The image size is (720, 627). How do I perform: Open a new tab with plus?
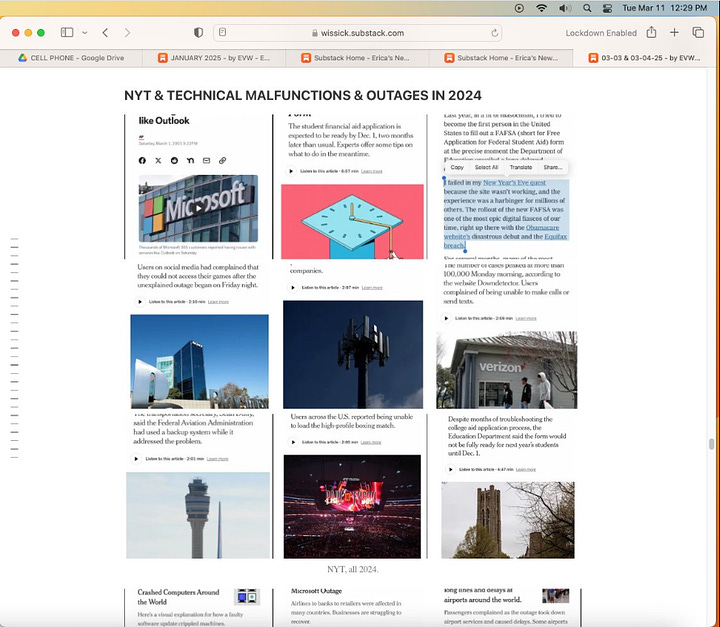(674, 32)
